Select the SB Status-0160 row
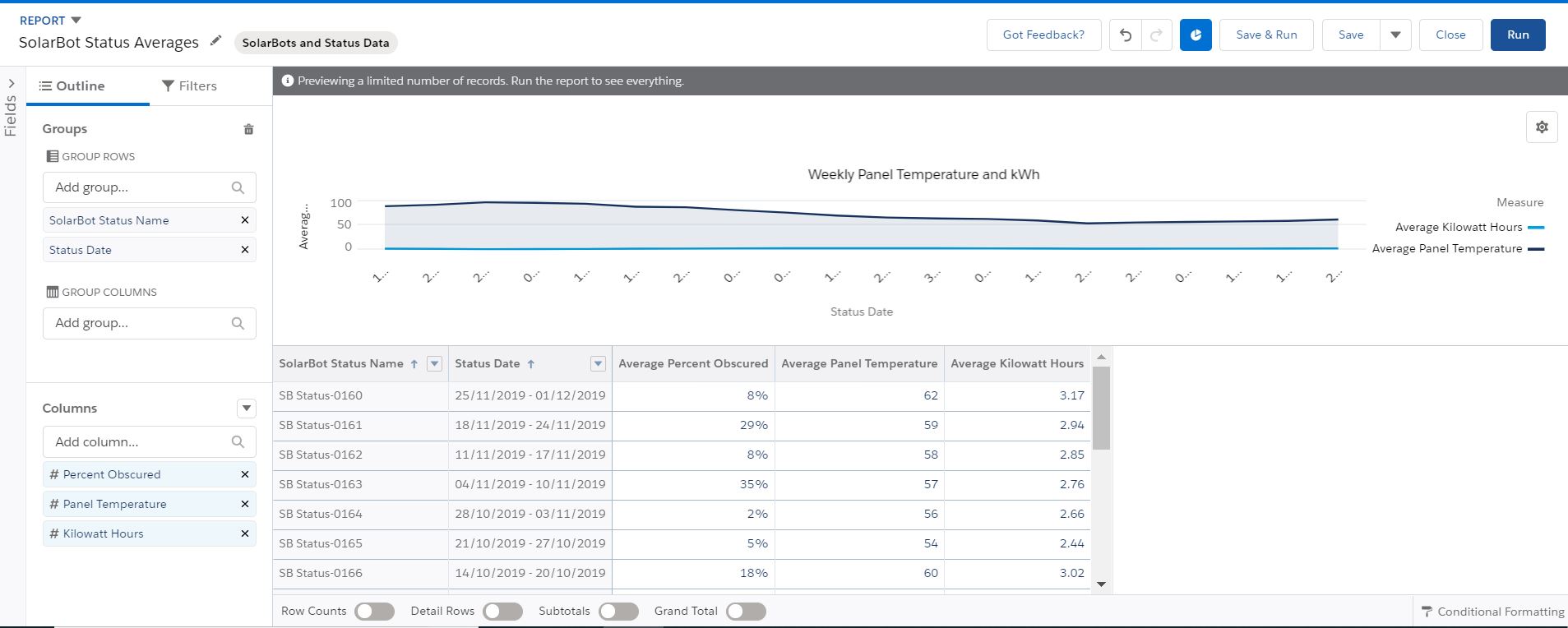Image resolution: width=1568 pixels, height=628 pixels. point(682,395)
